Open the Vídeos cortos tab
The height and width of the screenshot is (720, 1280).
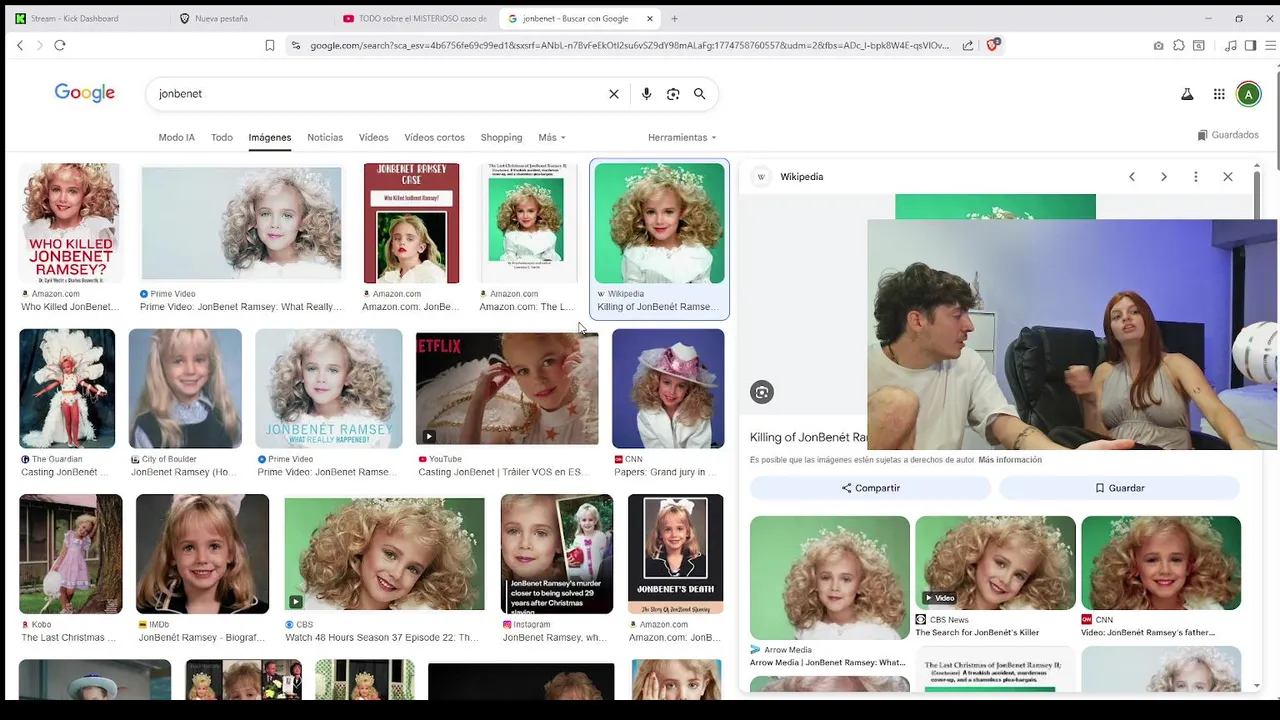434,137
